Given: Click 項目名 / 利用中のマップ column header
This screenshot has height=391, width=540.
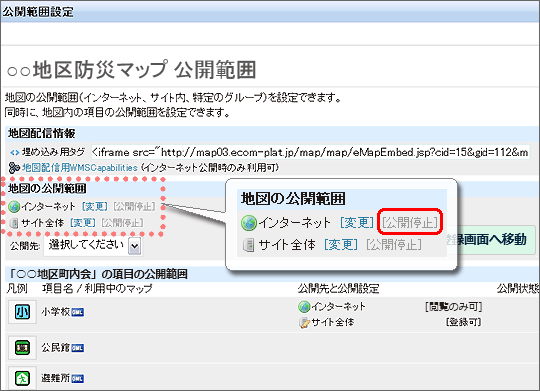Looking at the screenshot, I should [97, 288].
